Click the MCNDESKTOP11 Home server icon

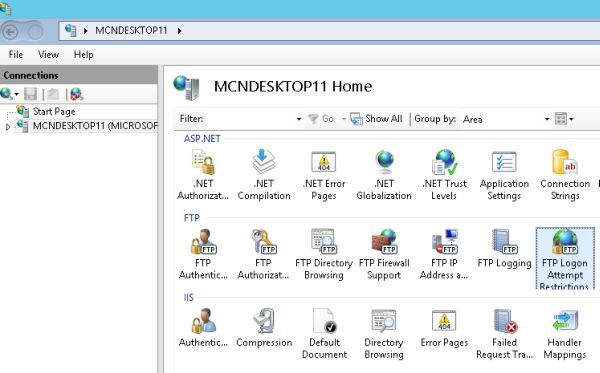pos(186,87)
